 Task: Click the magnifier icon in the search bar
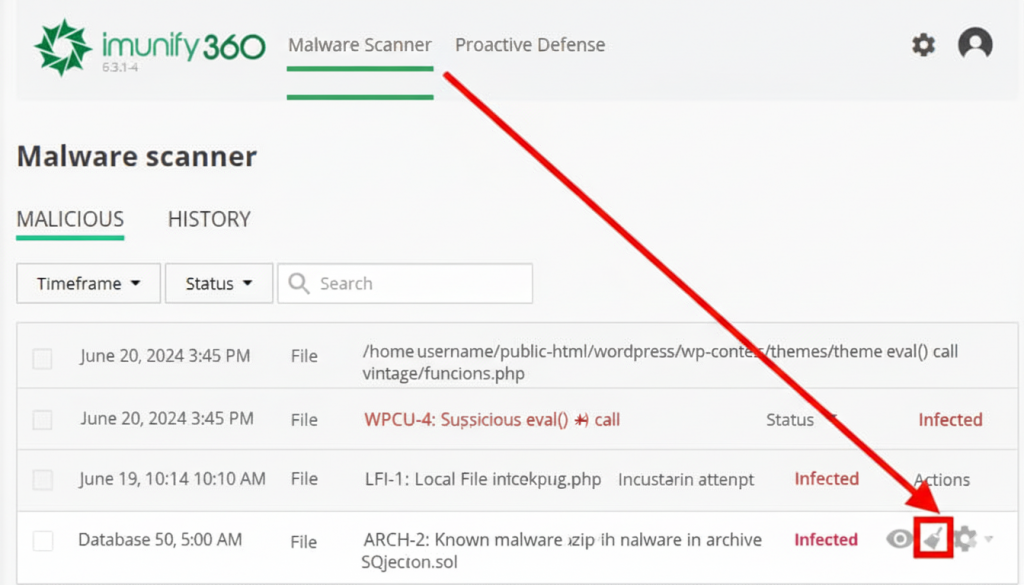point(298,283)
